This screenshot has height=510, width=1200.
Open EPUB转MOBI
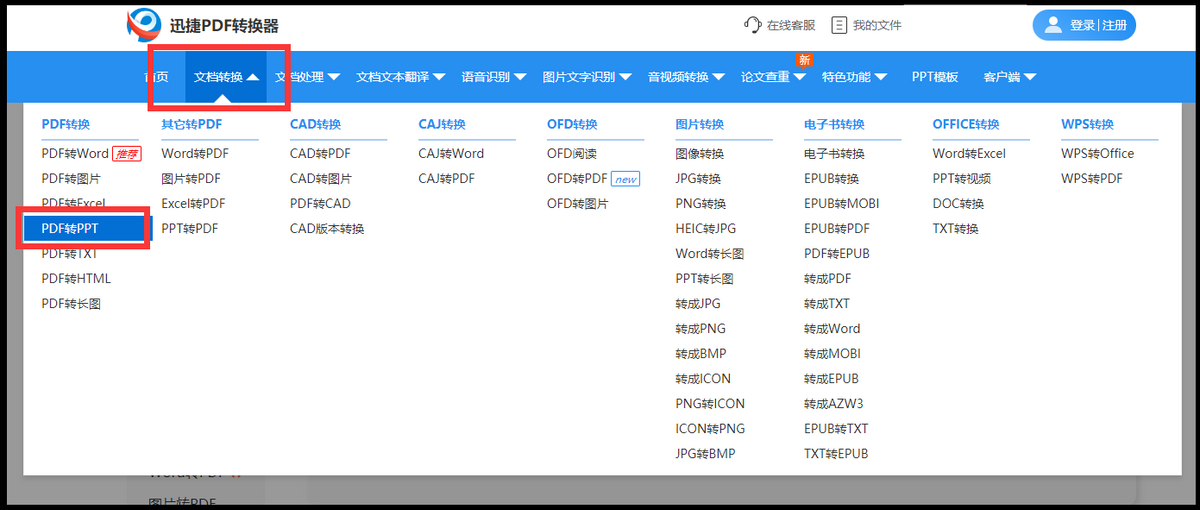tap(841, 204)
